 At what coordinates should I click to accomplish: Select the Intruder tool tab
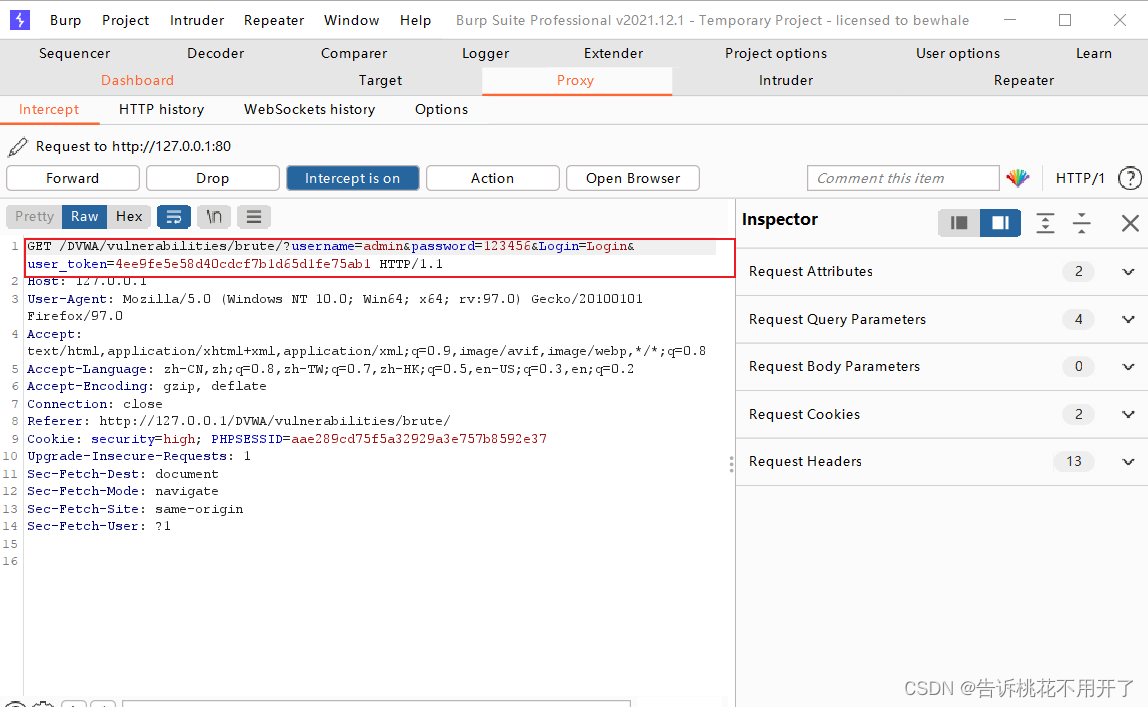click(786, 81)
